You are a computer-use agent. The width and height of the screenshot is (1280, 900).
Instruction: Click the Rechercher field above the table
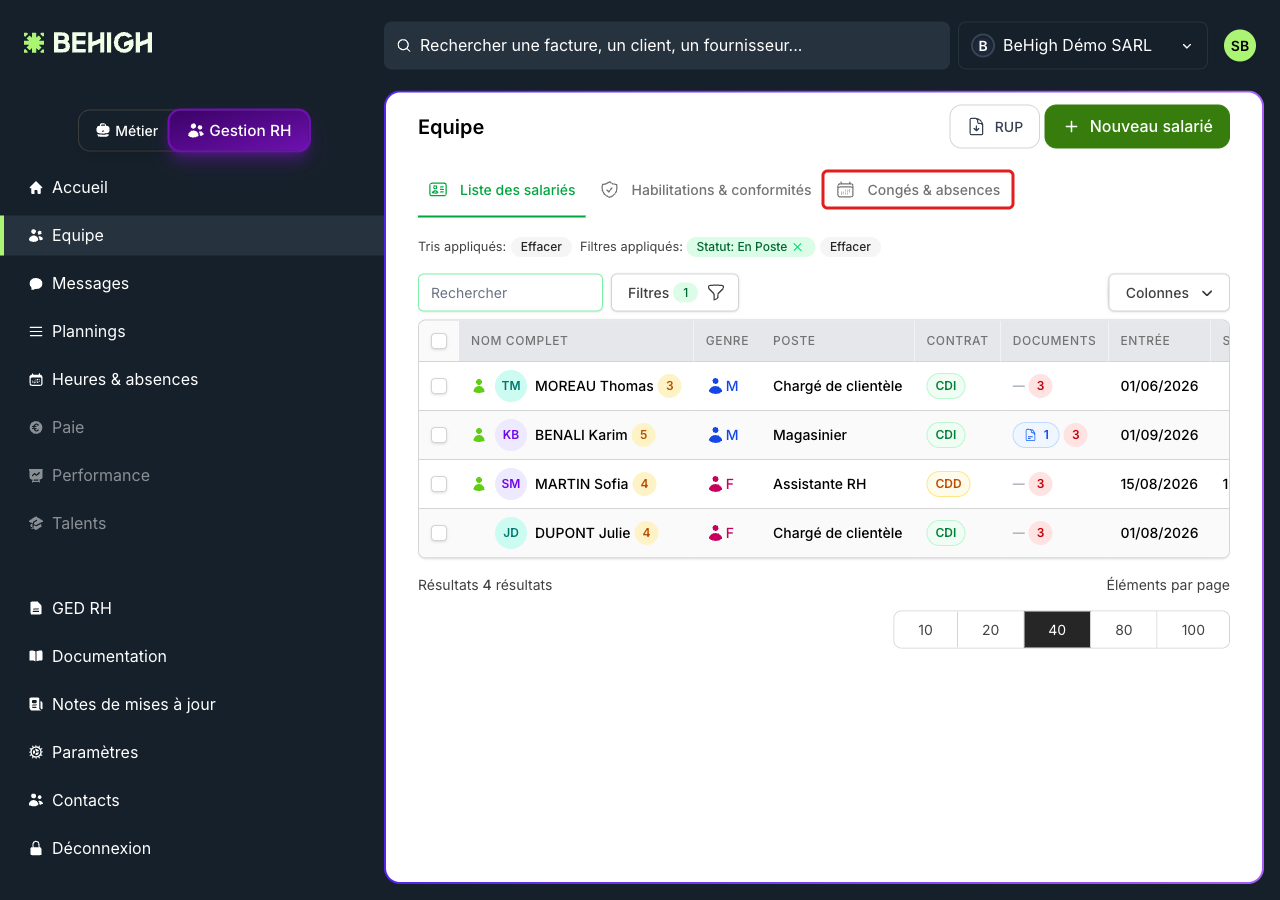pyautogui.click(x=510, y=293)
